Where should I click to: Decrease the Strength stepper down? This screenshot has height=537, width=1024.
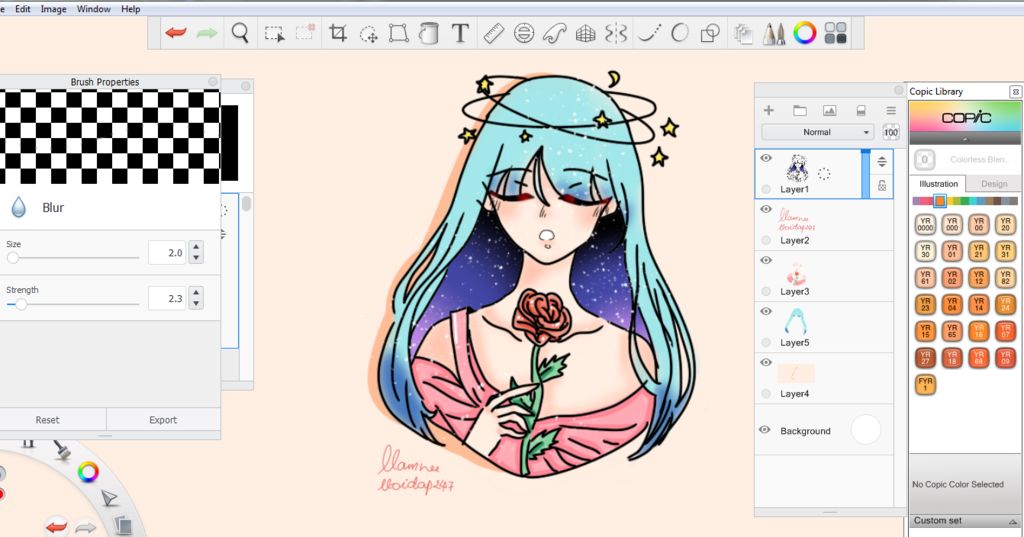tap(197, 303)
